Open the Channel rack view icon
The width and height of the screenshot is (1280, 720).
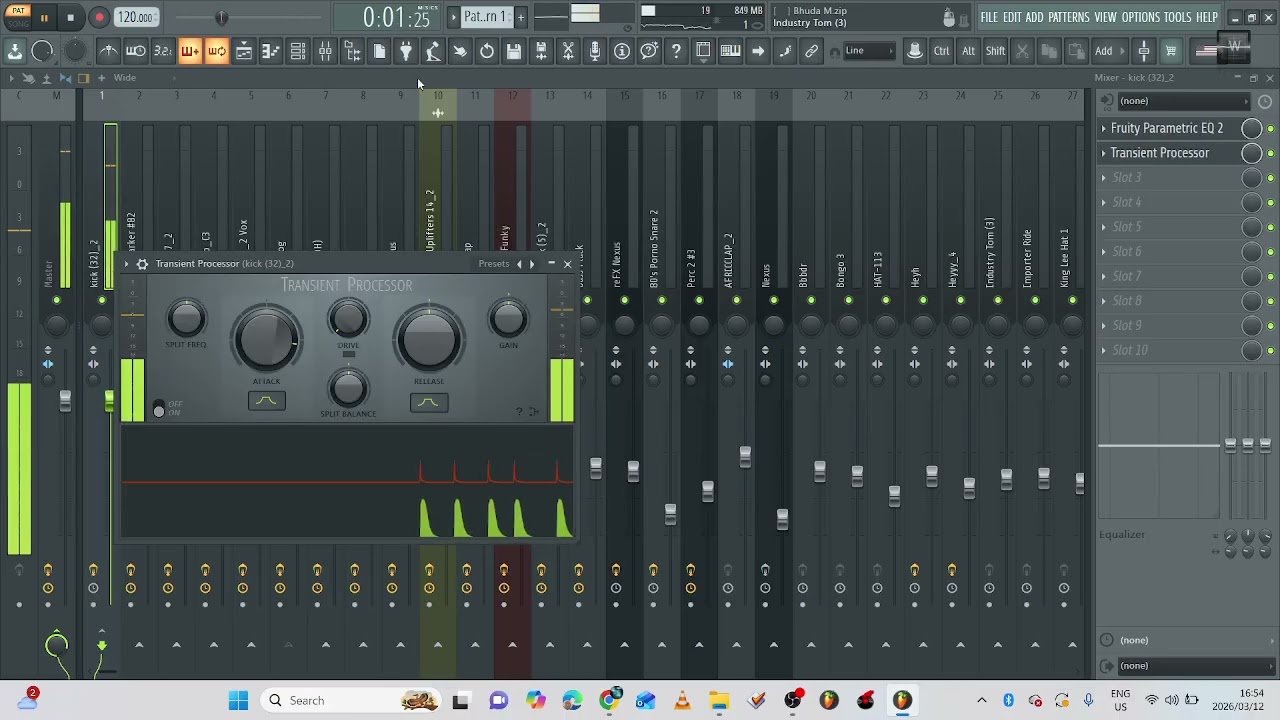point(298,51)
